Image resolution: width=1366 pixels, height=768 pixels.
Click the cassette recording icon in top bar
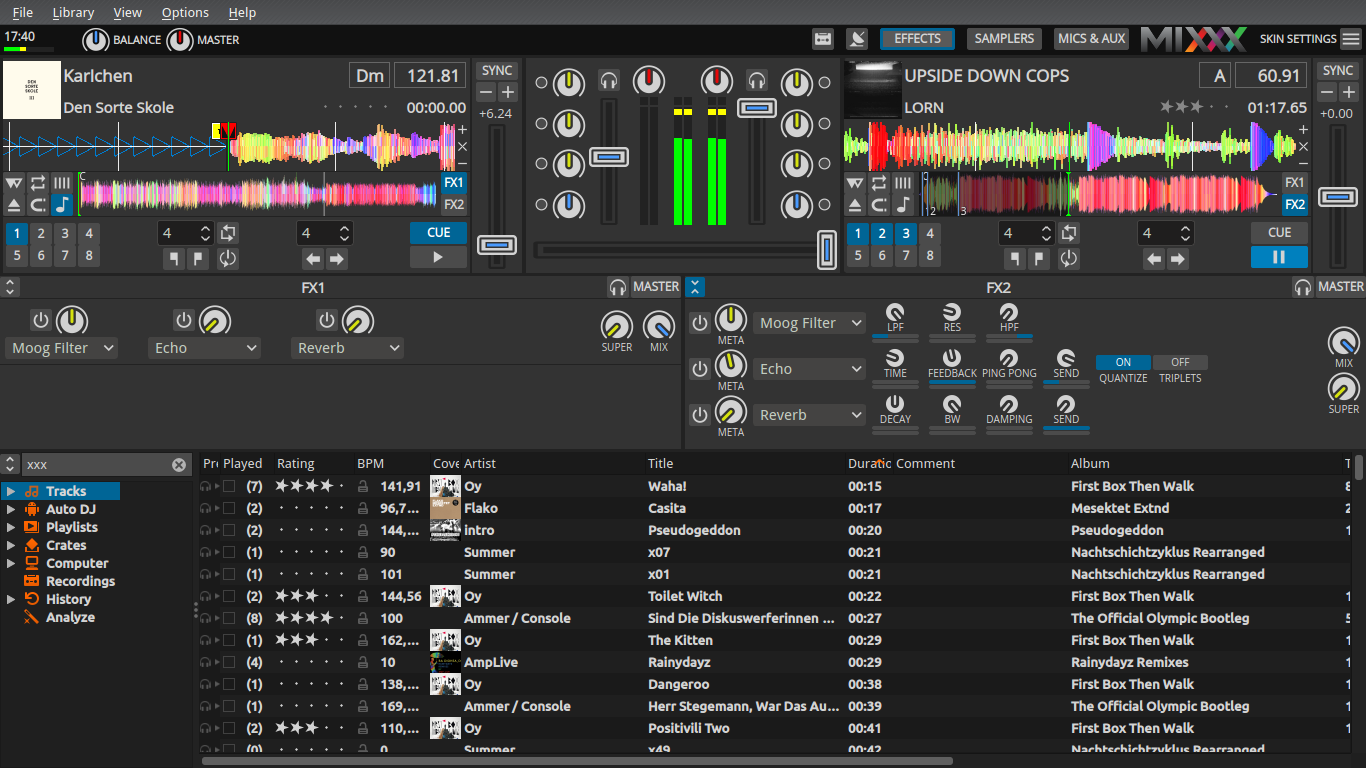(824, 39)
